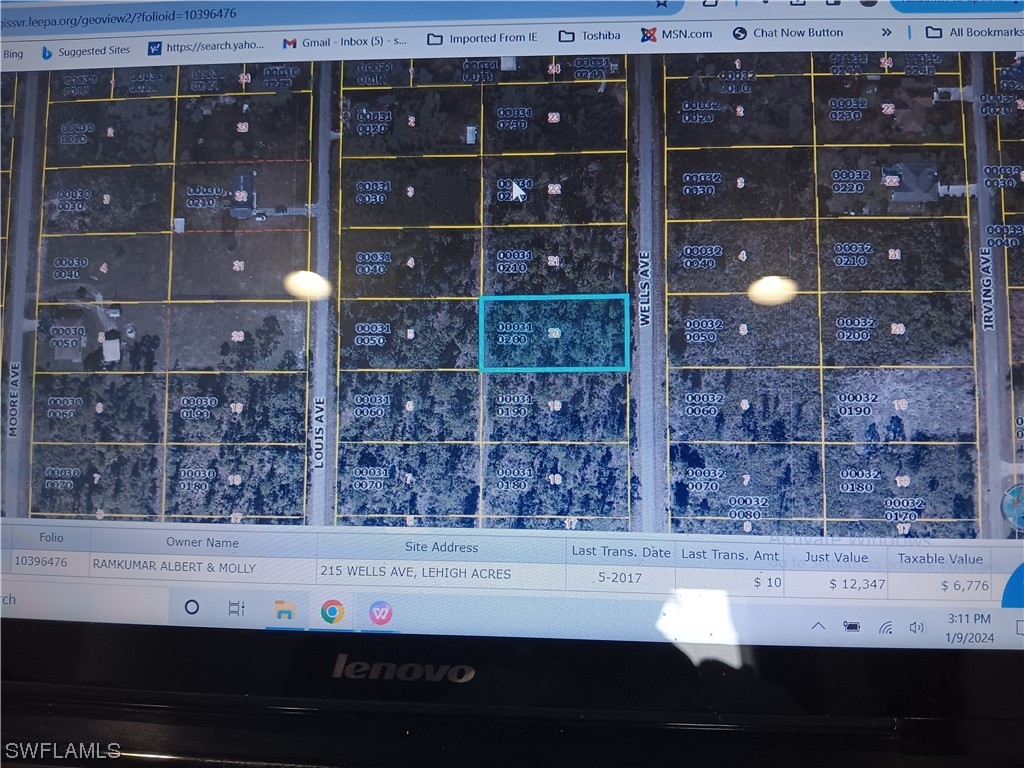The height and width of the screenshot is (768, 1024).
Task: Click the Suggested Sites bookmark
Action: click(85, 51)
